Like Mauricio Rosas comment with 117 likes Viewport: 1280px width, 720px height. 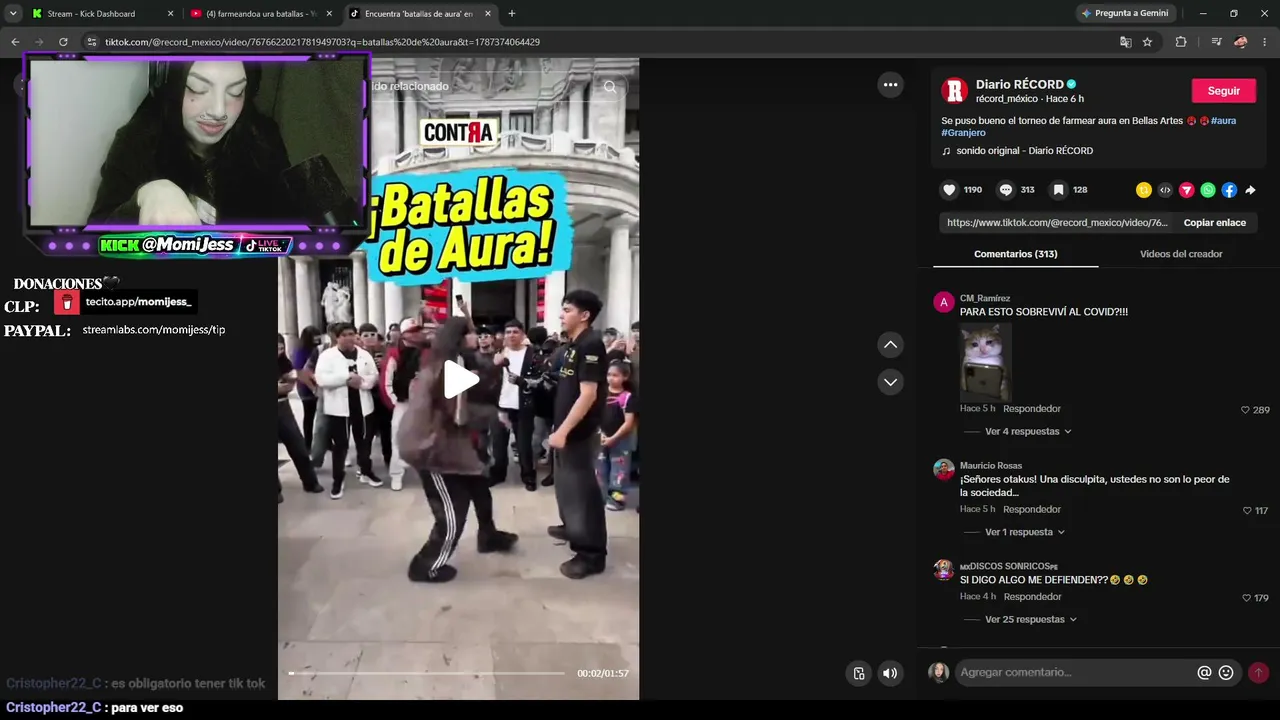coord(1247,511)
